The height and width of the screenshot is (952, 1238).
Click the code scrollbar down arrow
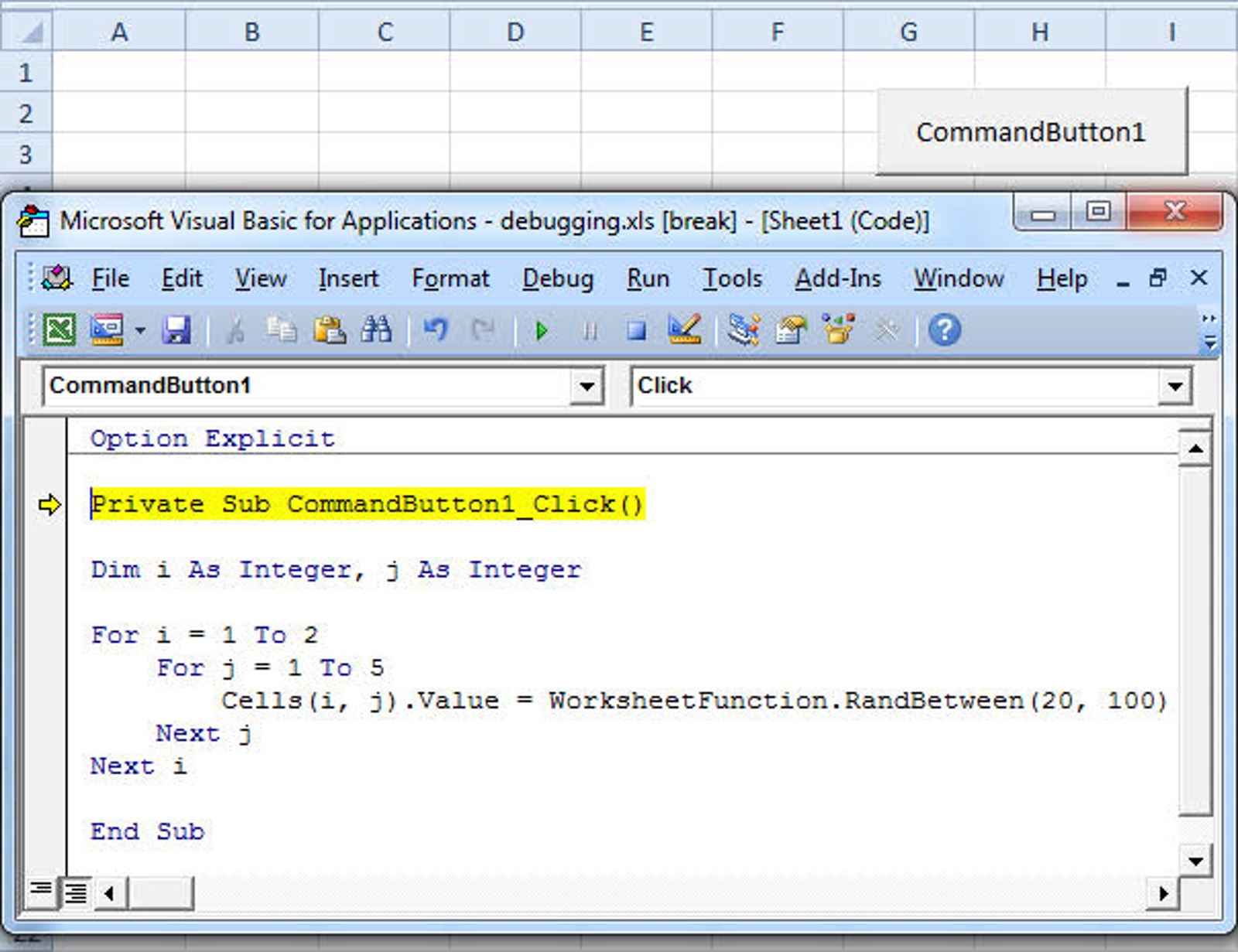[x=1195, y=861]
